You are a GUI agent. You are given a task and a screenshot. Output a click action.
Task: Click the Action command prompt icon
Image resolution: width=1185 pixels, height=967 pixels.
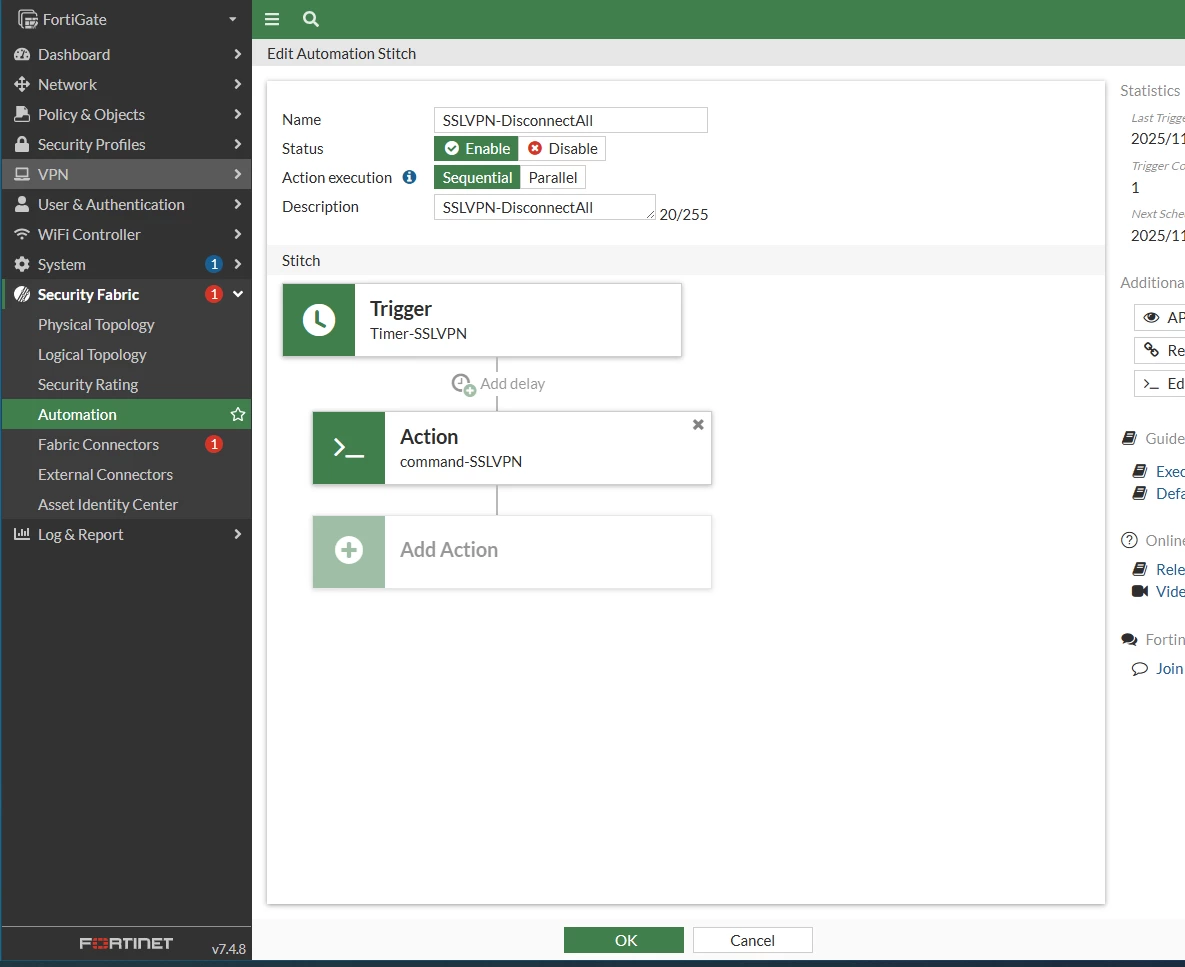coord(349,448)
